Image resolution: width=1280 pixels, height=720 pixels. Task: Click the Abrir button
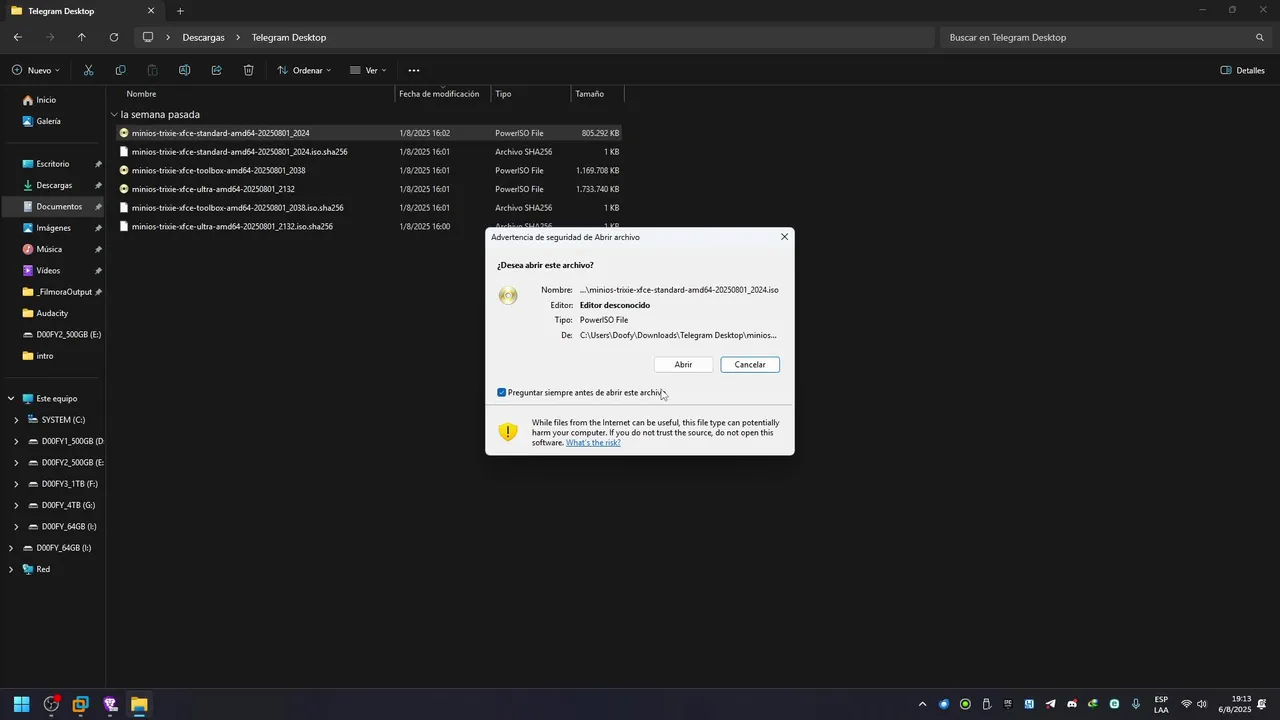[x=683, y=364]
